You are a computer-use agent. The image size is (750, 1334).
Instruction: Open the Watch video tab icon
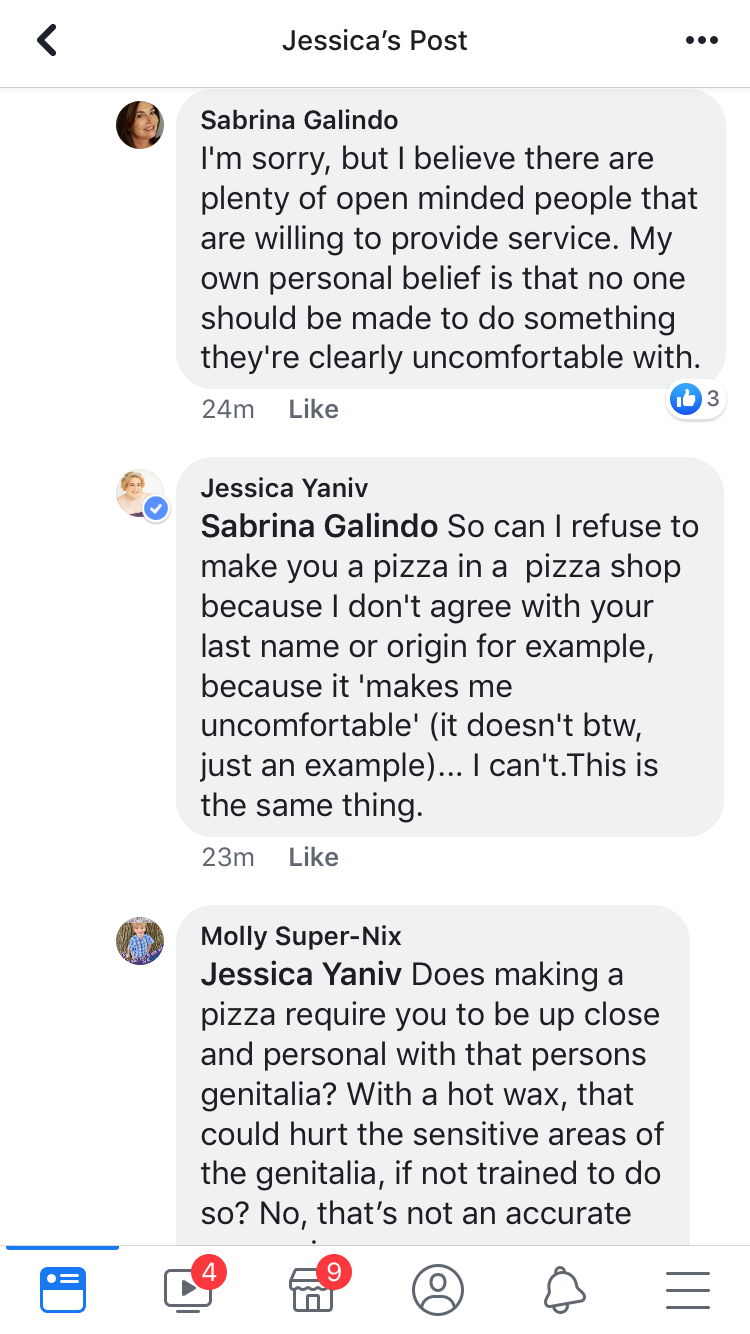click(x=188, y=1290)
